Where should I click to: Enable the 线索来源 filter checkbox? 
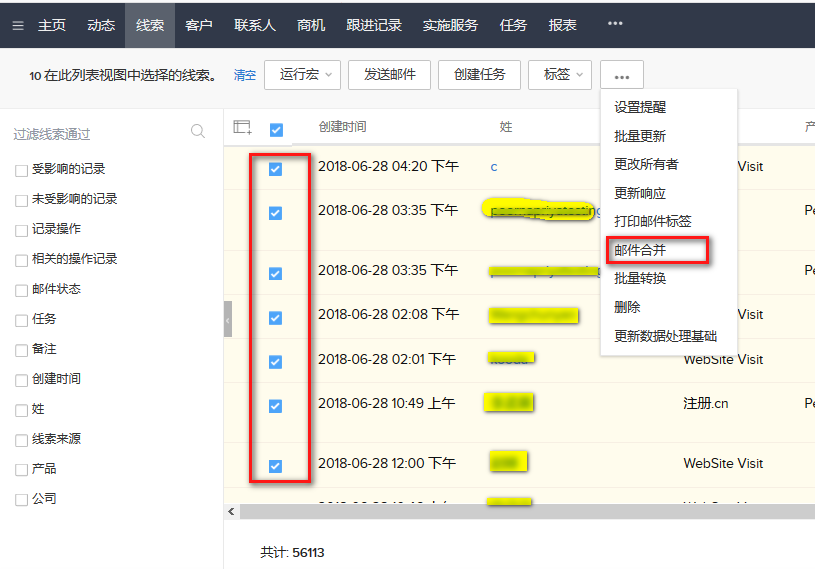(x=22, y=440)
